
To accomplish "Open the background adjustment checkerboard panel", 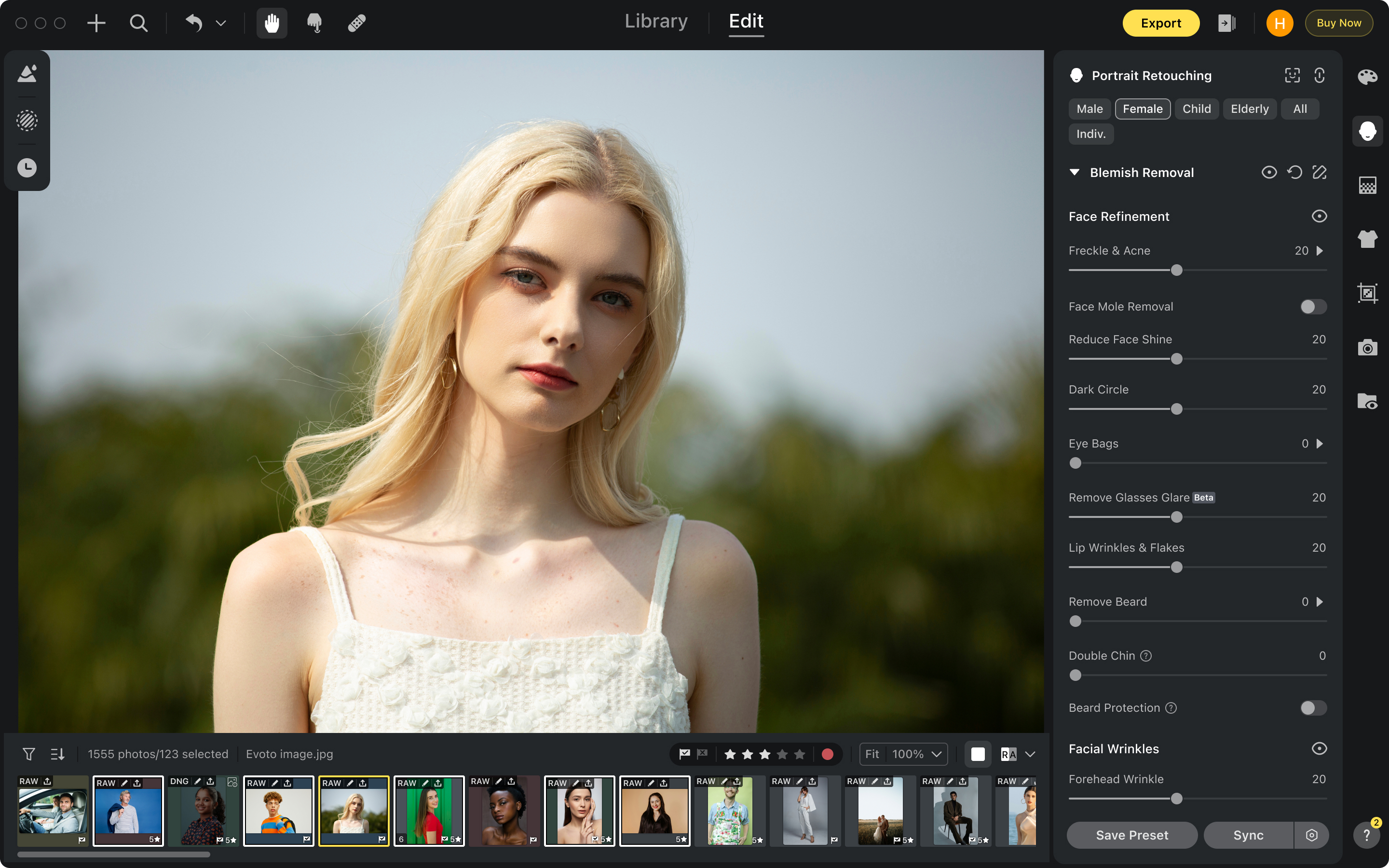I will [1367, 185].
